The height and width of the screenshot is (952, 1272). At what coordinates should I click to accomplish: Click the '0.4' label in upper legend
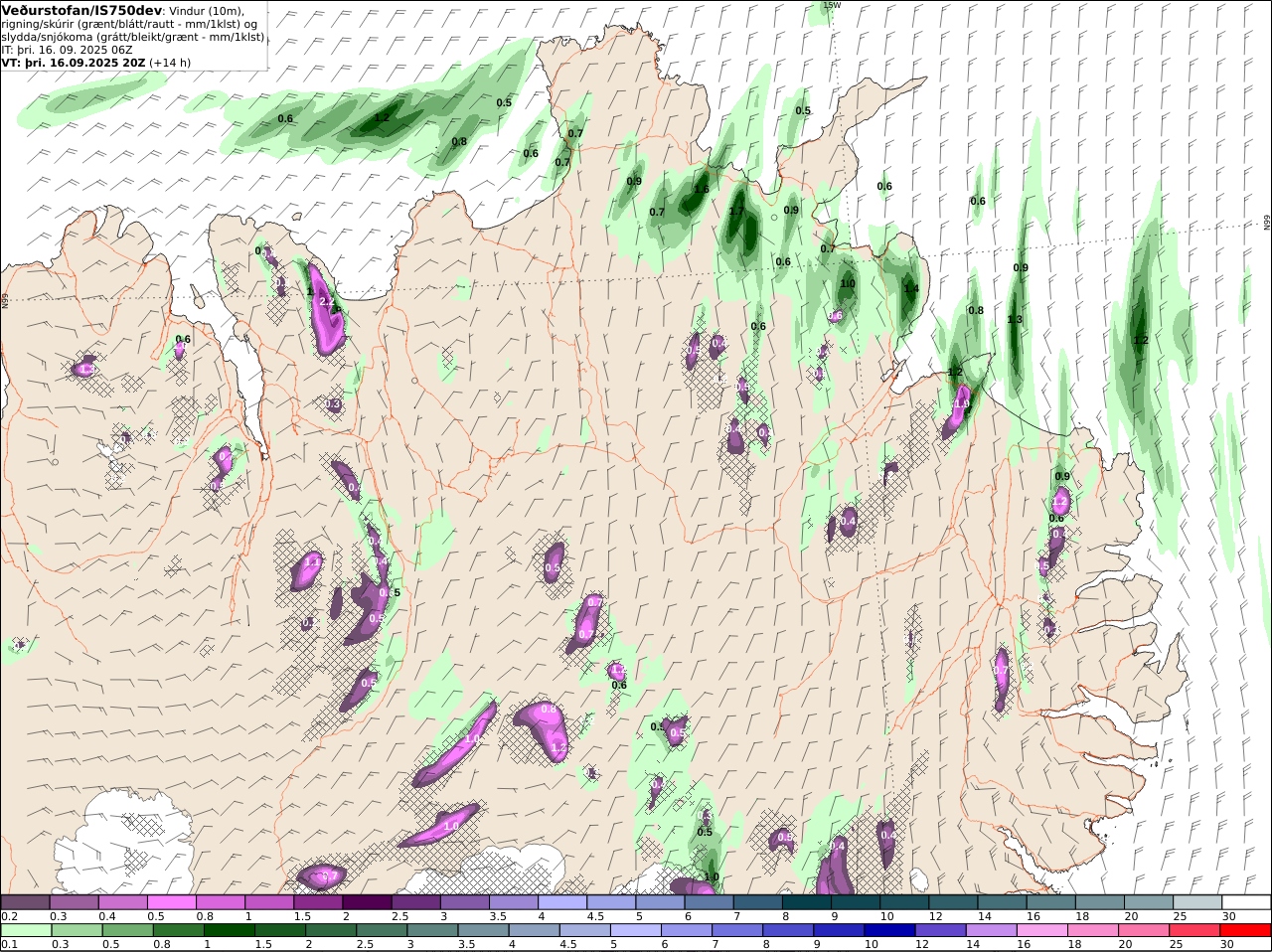click(107, 916)
